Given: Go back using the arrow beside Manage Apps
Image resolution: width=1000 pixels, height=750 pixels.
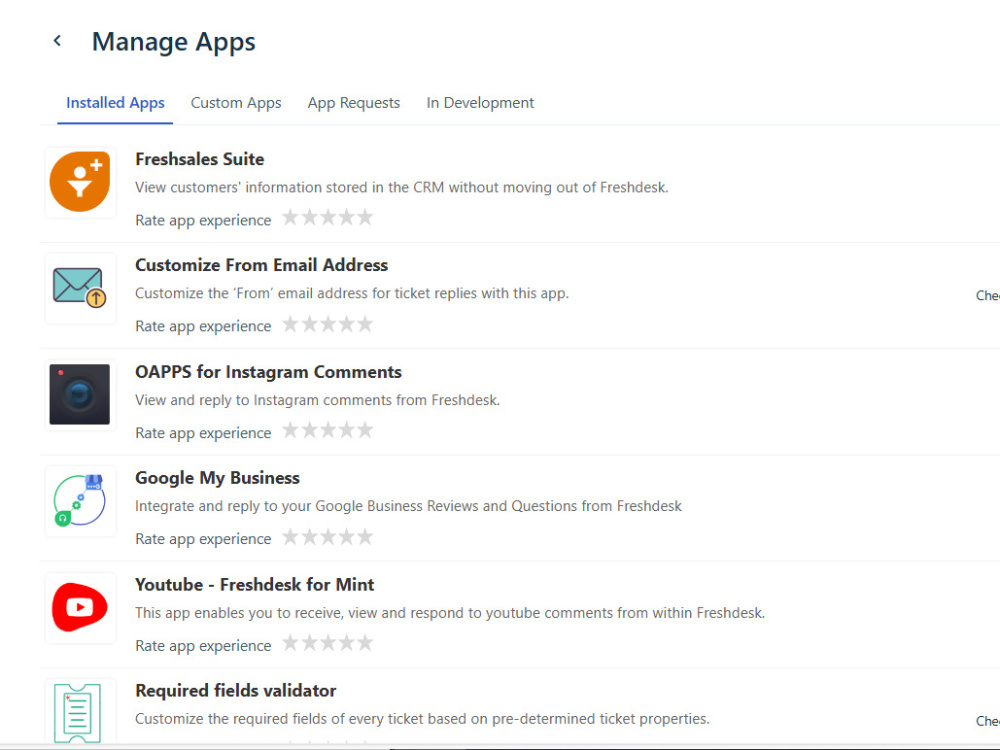Looking at the screenshot, I should (x=57, y=41).
